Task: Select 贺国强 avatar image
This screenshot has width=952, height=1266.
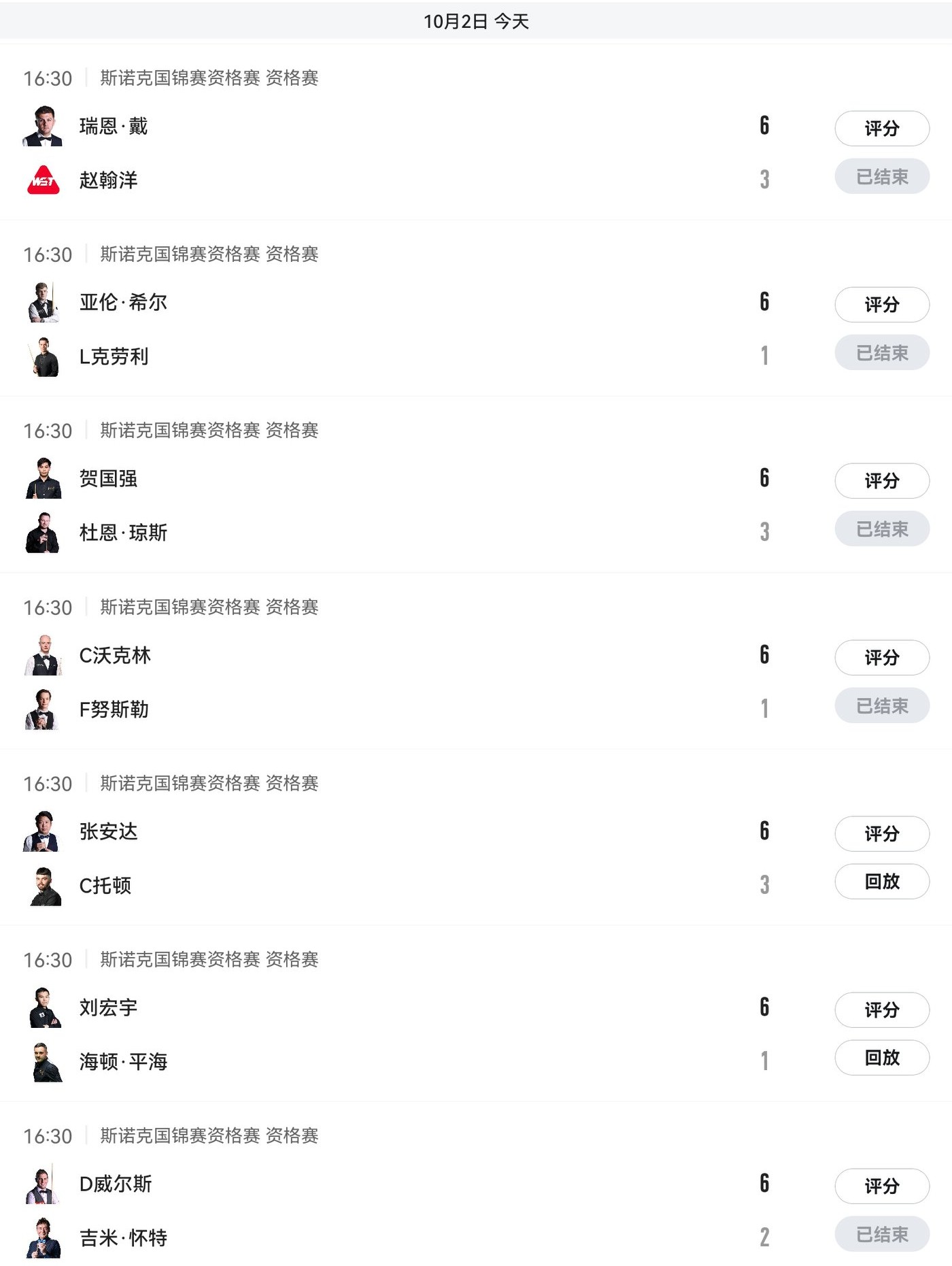Action: coord(44,478)
